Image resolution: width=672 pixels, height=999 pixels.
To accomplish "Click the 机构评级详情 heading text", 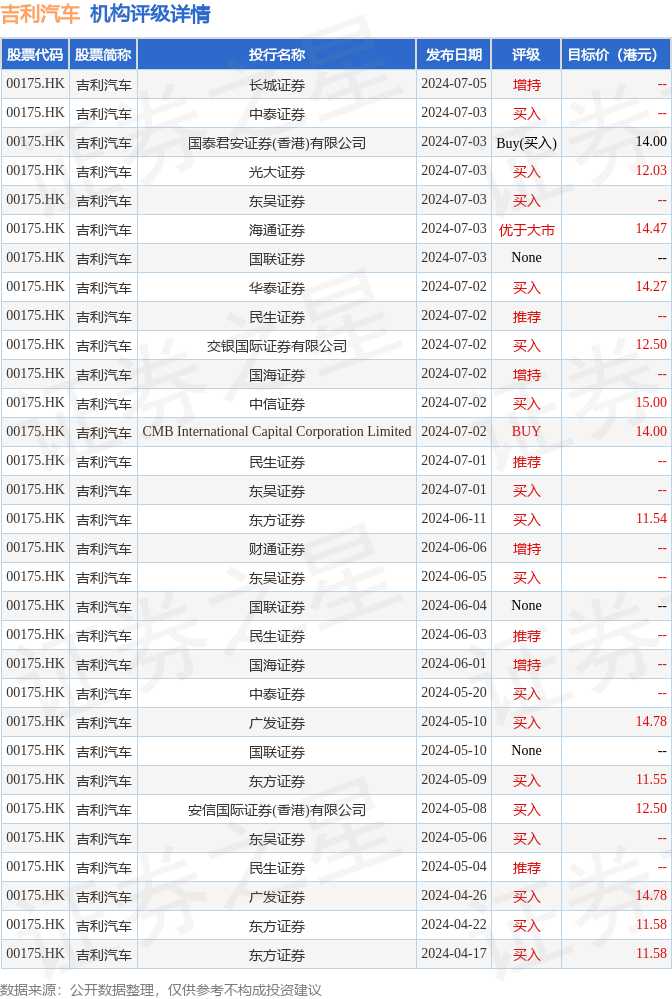I will pos(150,14).
